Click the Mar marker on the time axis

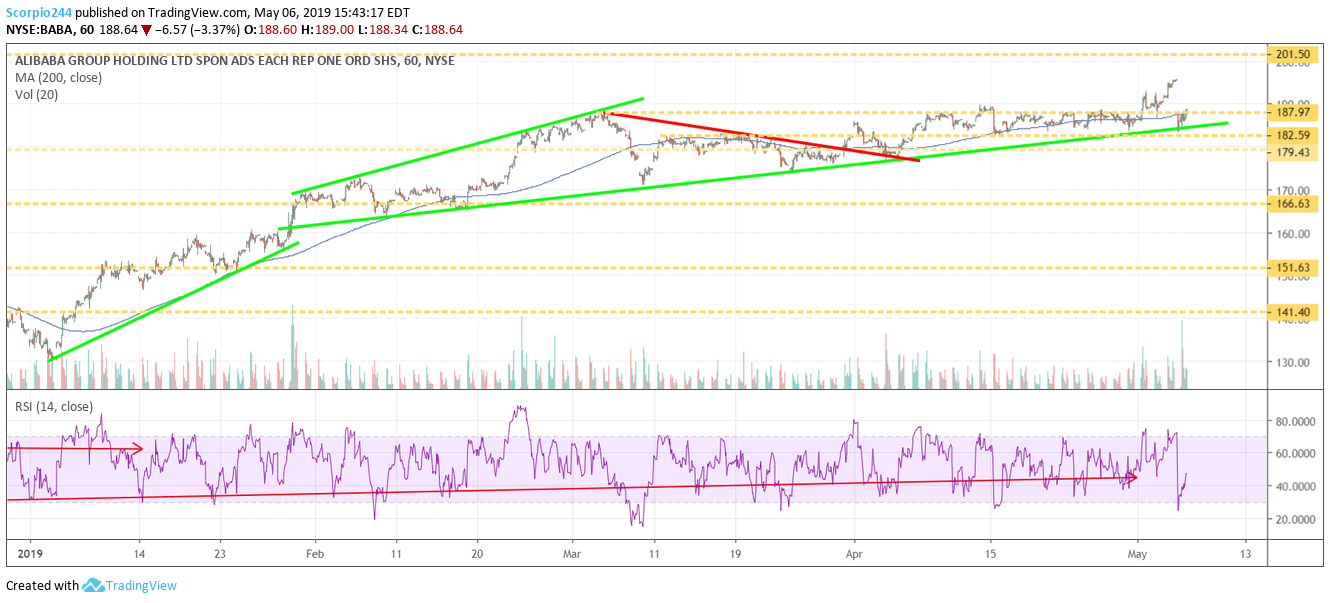click(572, 552)
